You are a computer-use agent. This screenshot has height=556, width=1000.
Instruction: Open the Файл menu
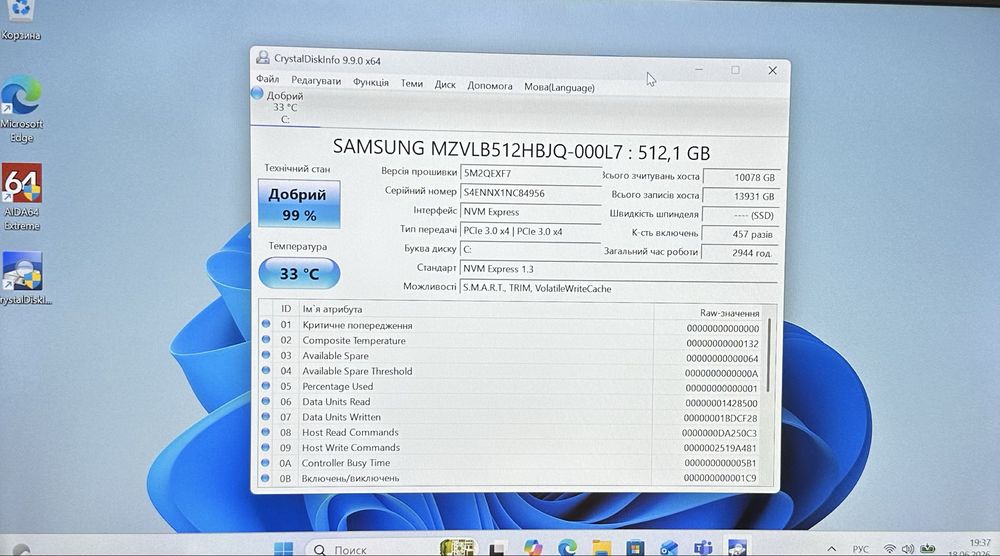coord(267,79)
